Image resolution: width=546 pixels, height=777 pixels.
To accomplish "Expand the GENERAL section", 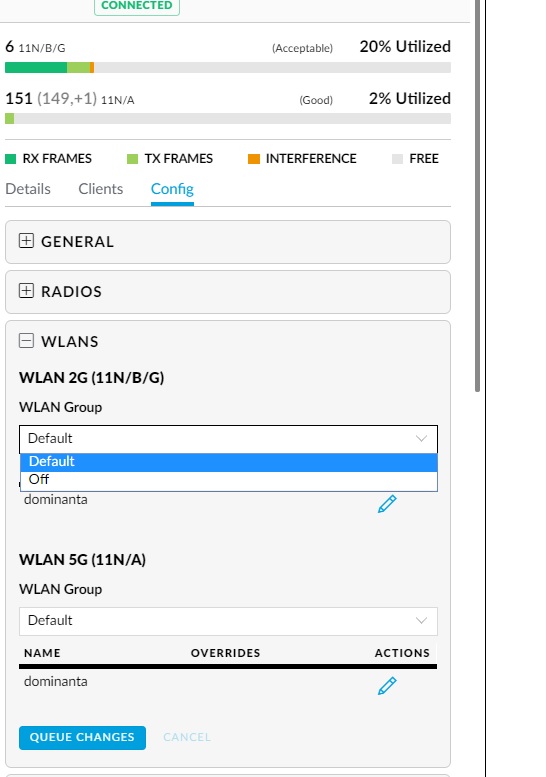I will coord(228,242).
